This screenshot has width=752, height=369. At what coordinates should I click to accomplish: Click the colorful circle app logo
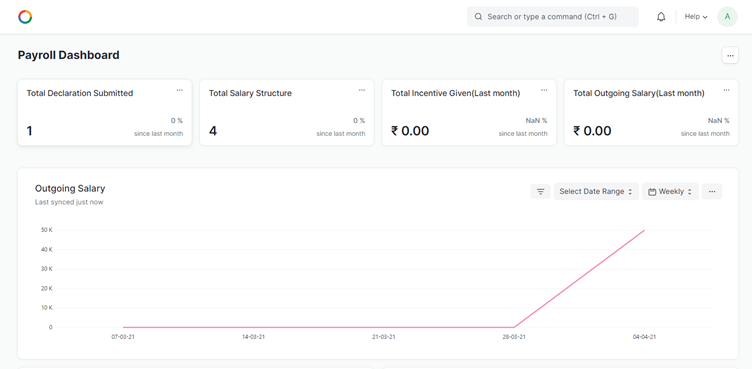25,17
